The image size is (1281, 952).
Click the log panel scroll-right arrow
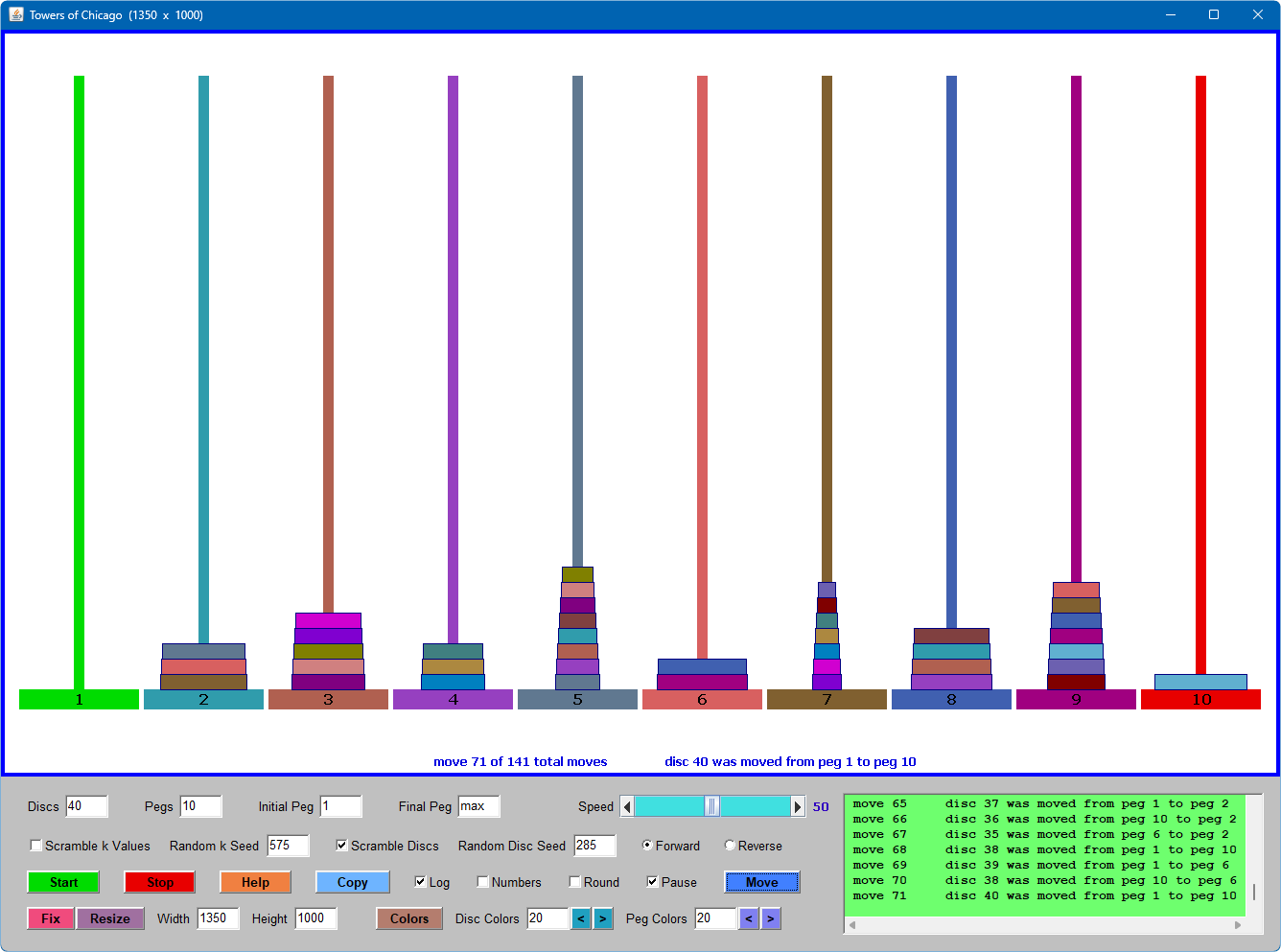tap(1238, 925)
